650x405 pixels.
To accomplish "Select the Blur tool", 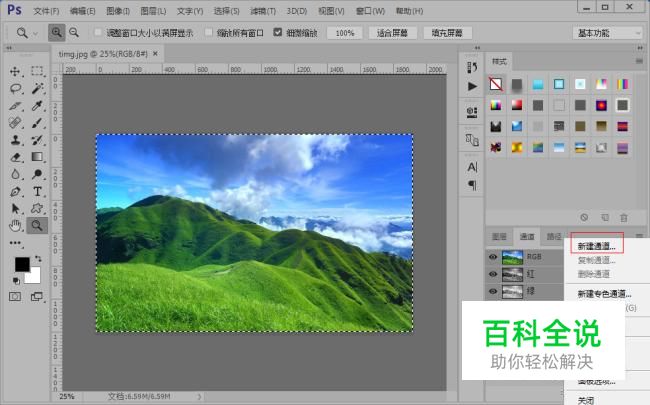I will 15,174.
